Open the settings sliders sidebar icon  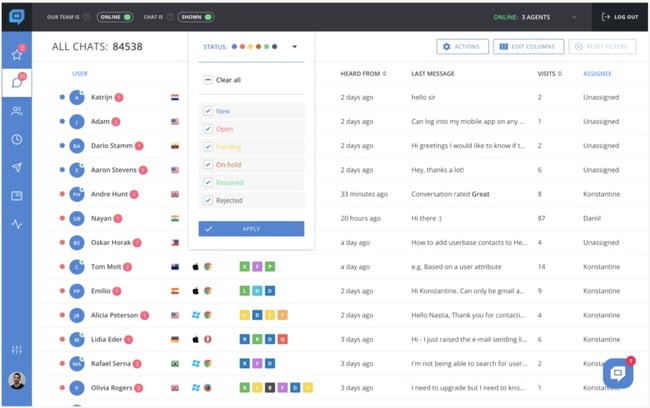coord(16,349)
